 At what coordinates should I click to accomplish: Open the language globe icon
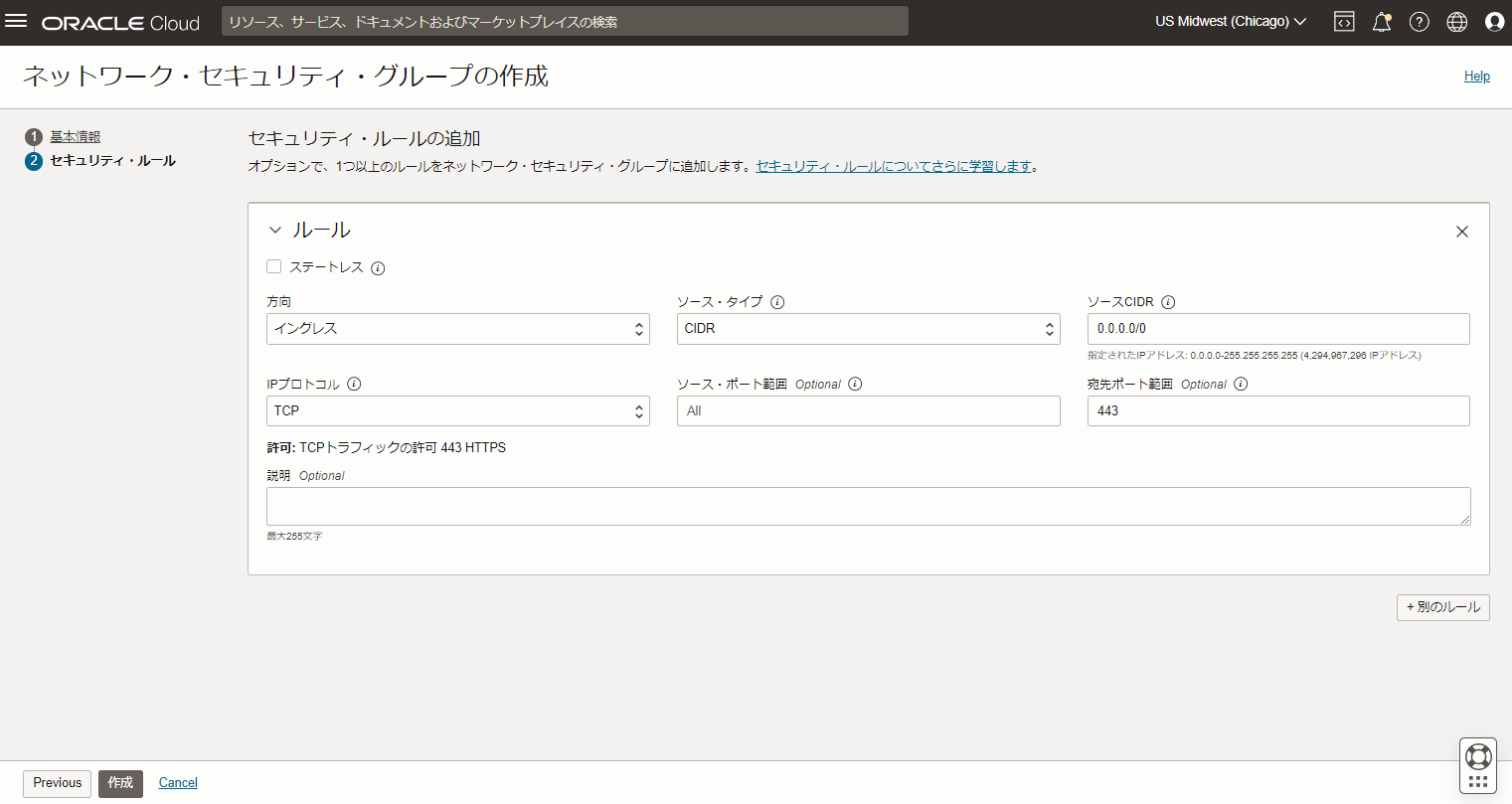(x=1457, y=21)
